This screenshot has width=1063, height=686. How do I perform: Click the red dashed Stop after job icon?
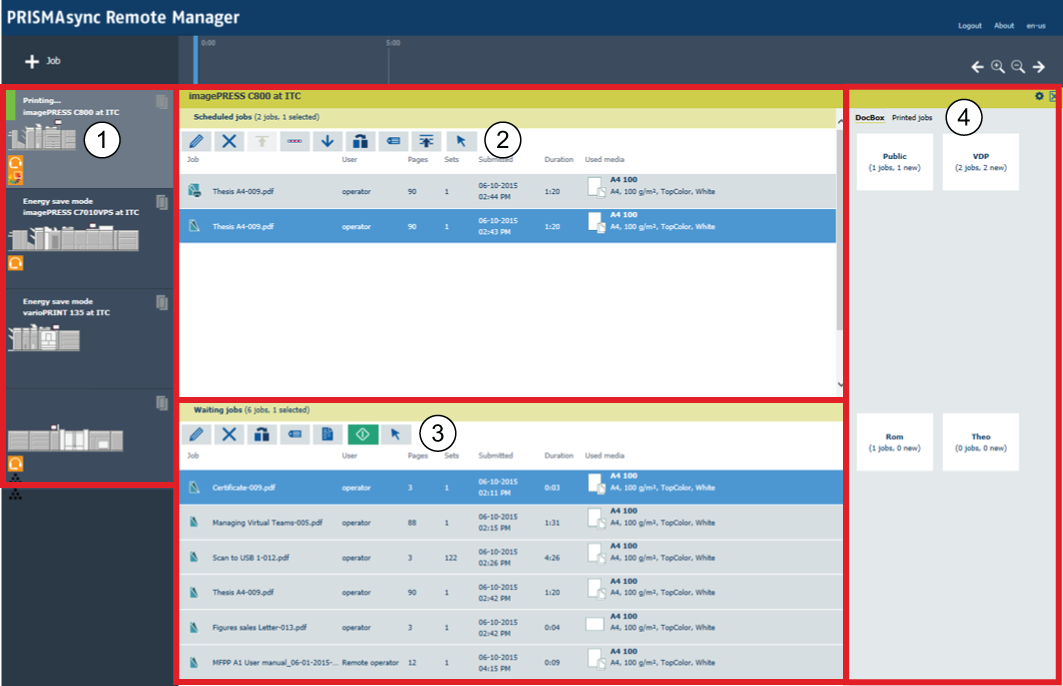point(294,141)
